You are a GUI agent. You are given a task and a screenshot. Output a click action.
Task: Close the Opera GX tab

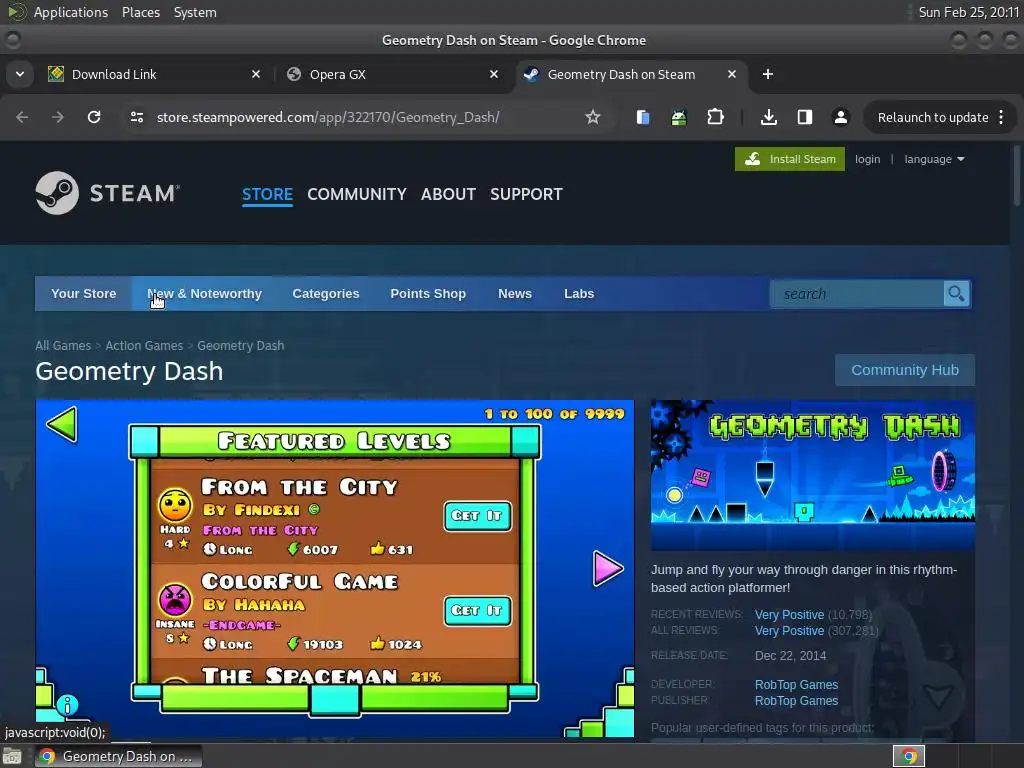(494, 74)
